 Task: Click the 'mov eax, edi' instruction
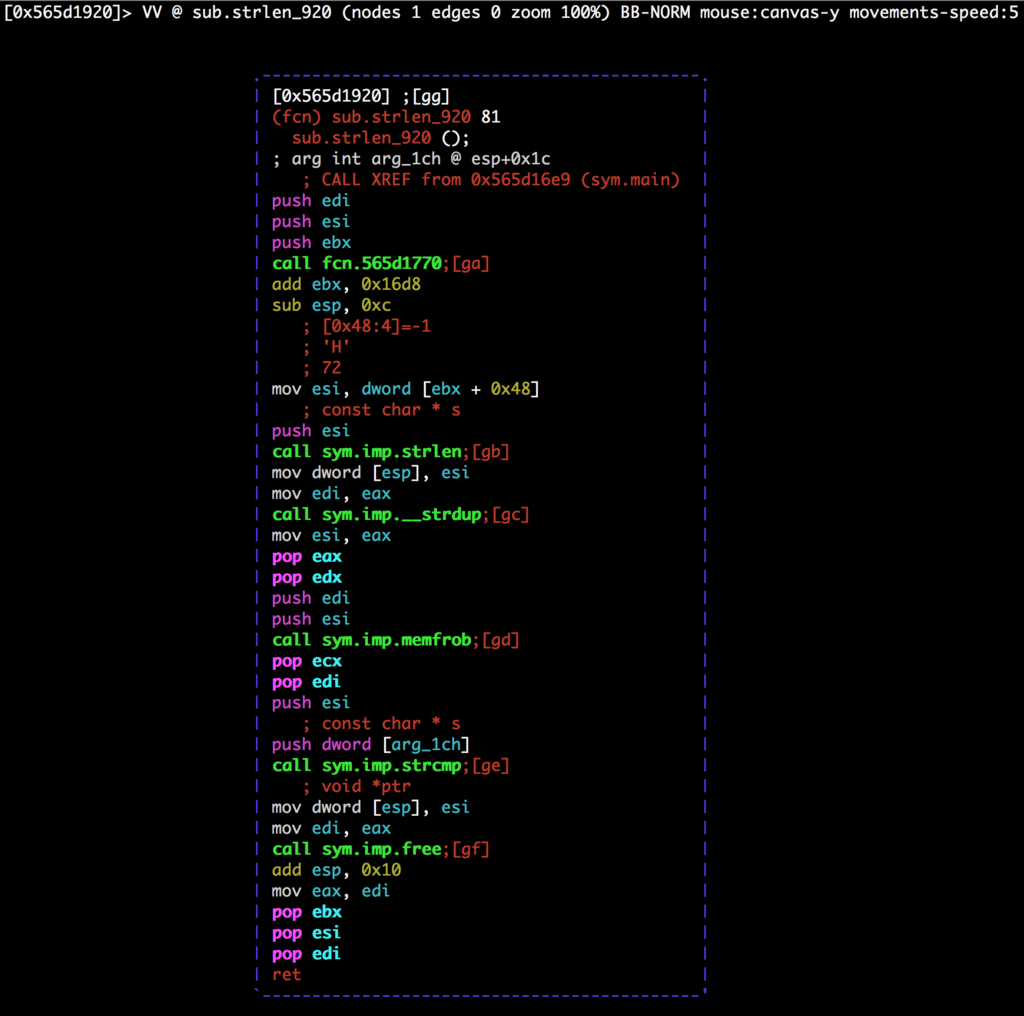pyautogui.click(x=331, y=890)
